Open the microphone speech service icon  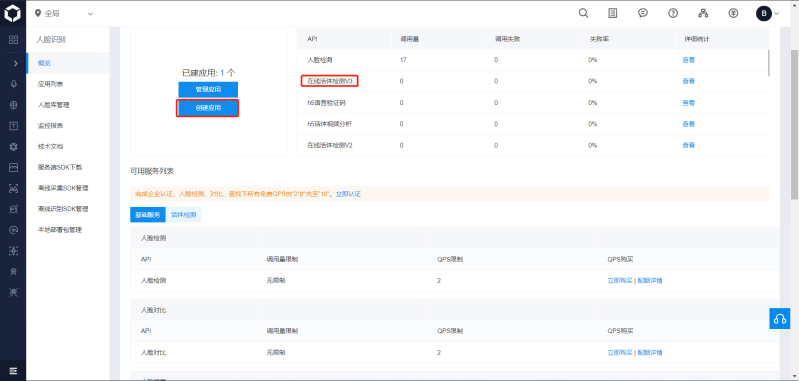[x=14, y=84]
